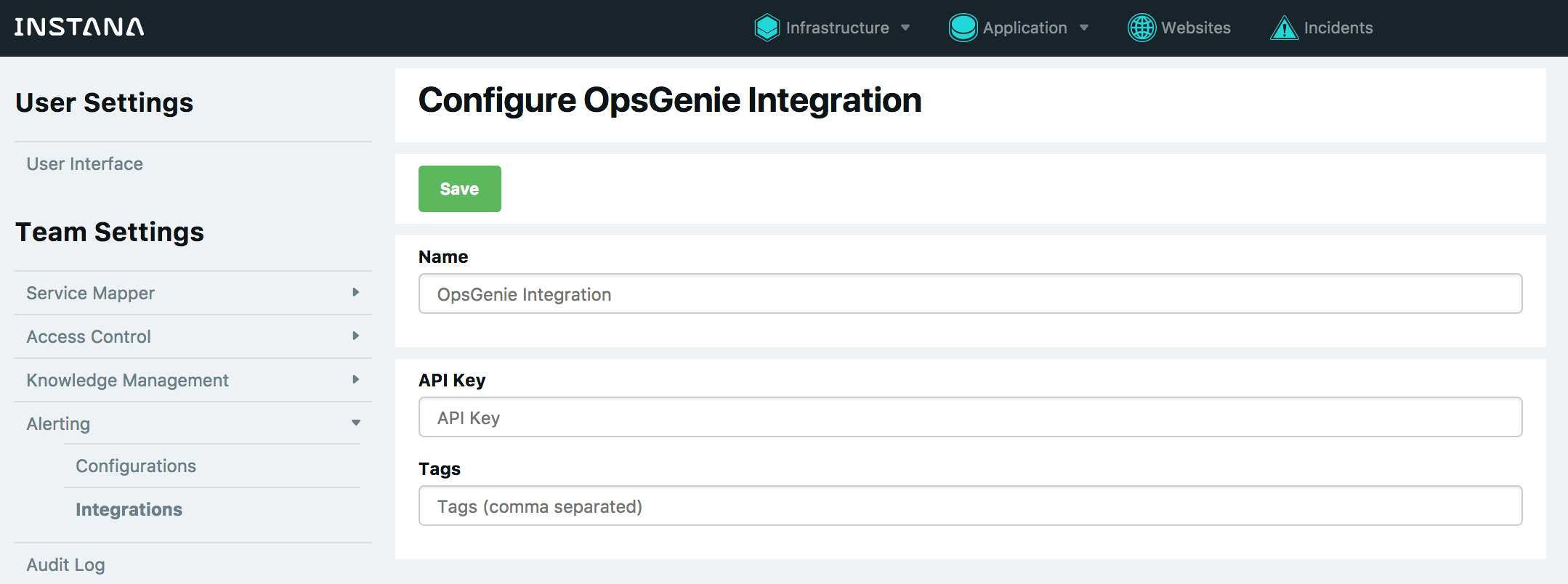Expand the Access Control section arrow
The image size is (1568, 584).
point(355,336)
